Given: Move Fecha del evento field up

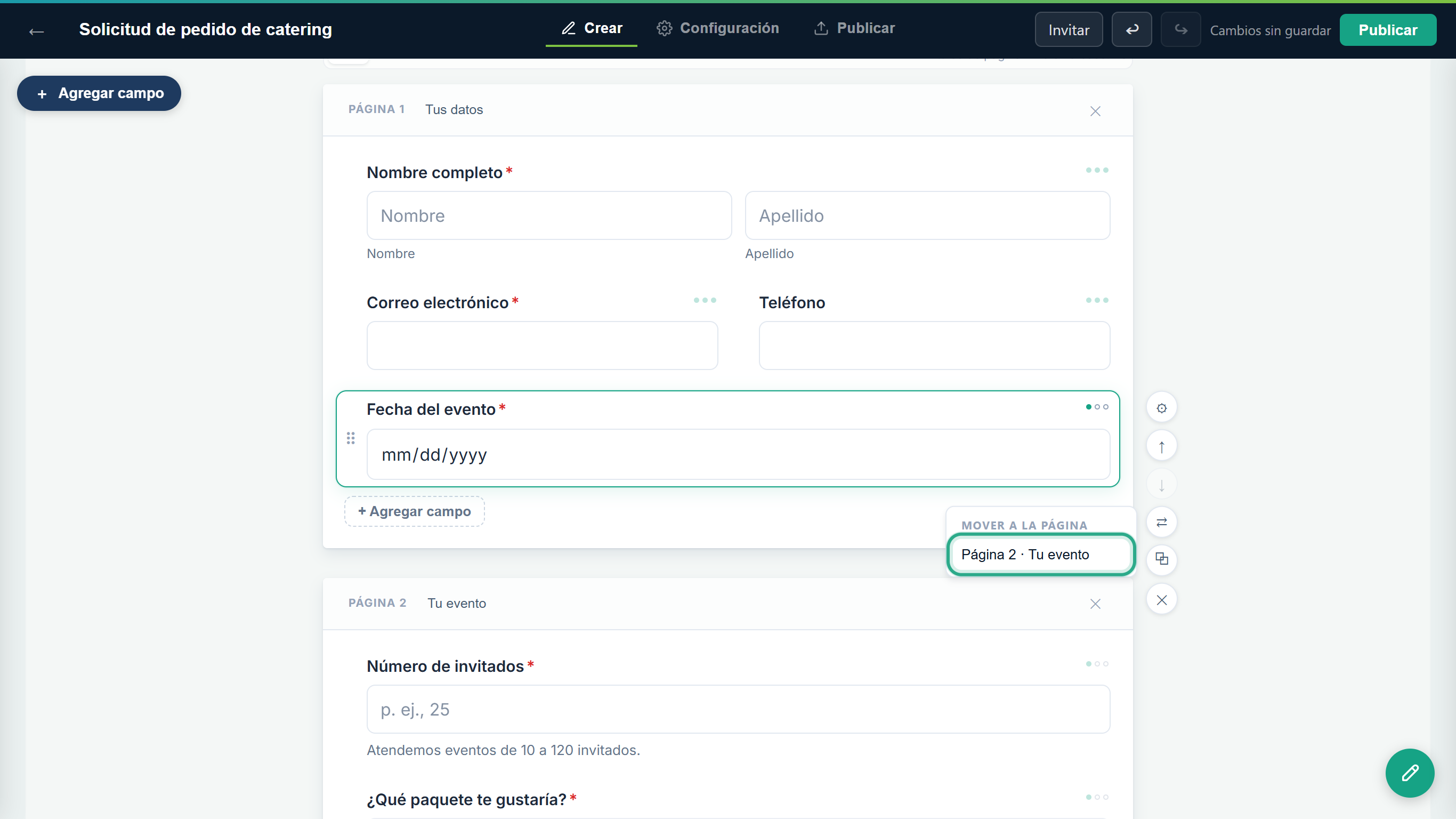Looking at the screenshot, I should 1161,446.
